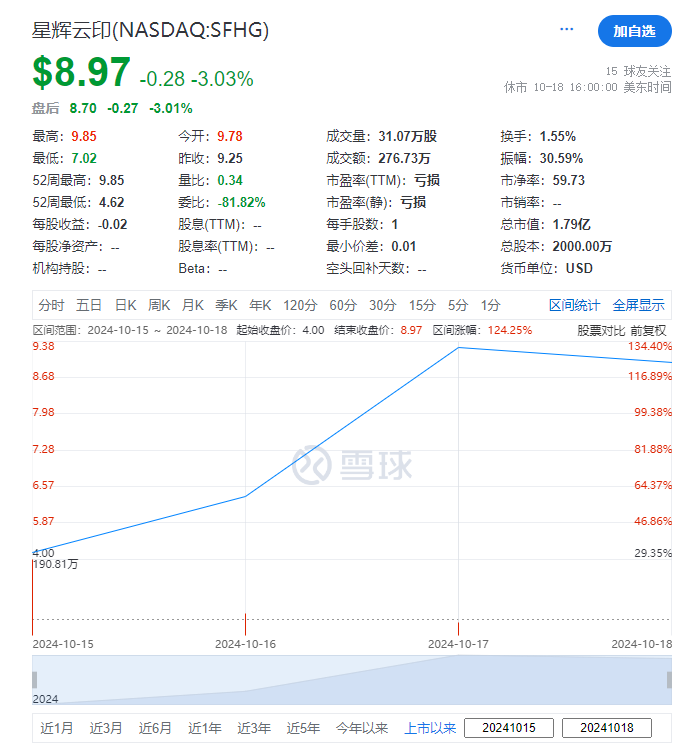Click the 委比 -81.82% value
The image size is (697, 752).
tap(241, 202)
